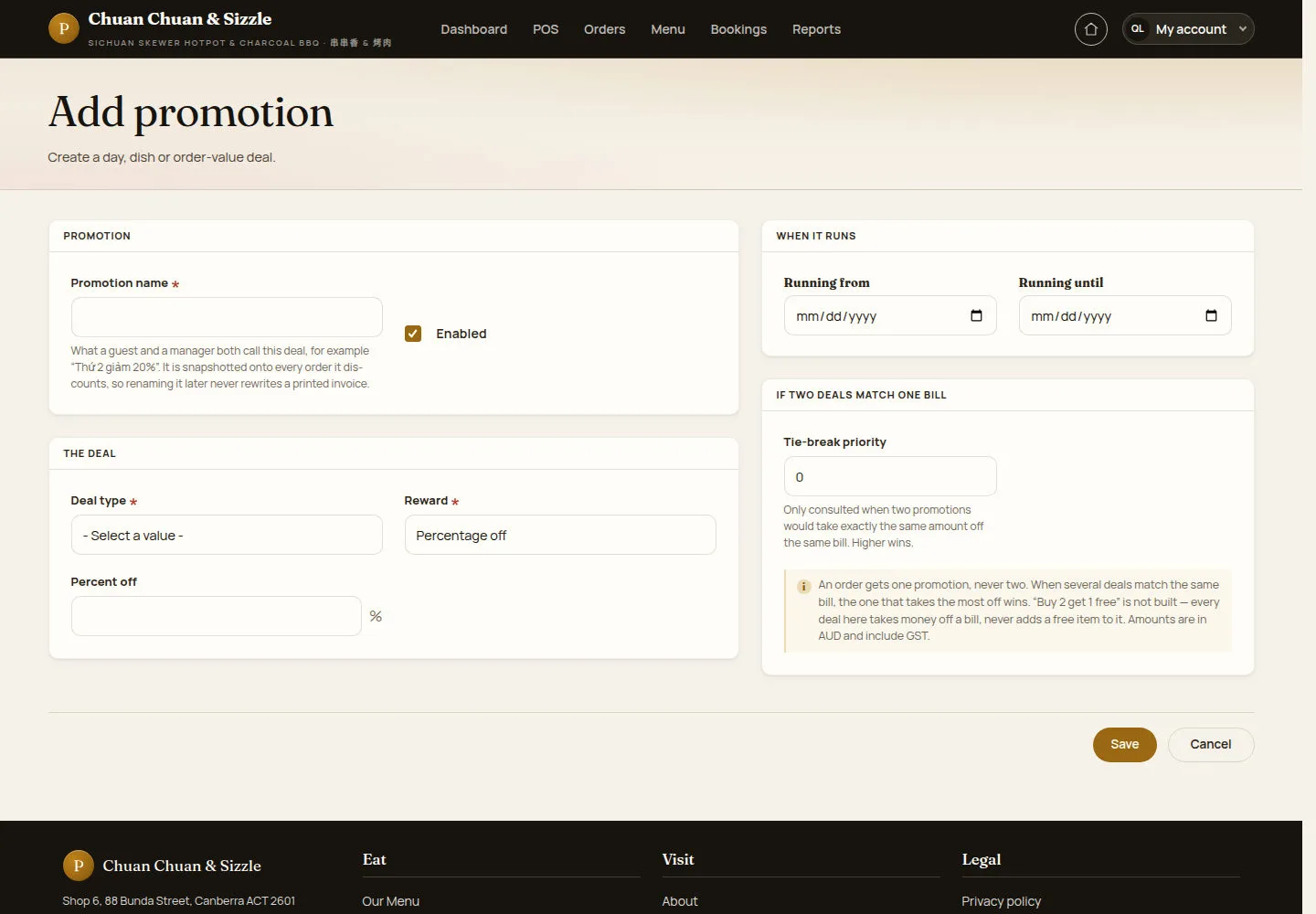Go to Dashboard in top navigation
This screenshot has width=1316, height=914.
[x=473, y=29]
